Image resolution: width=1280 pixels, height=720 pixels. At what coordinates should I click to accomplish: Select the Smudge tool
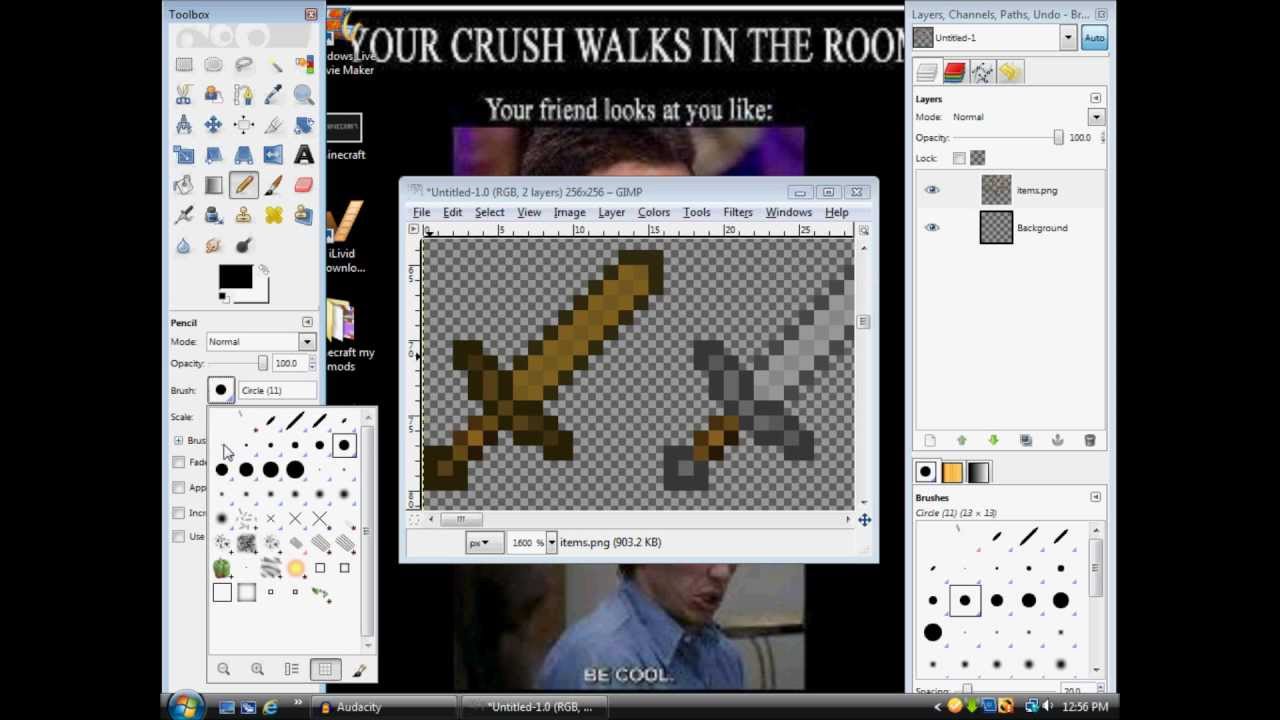click(214, 245)
